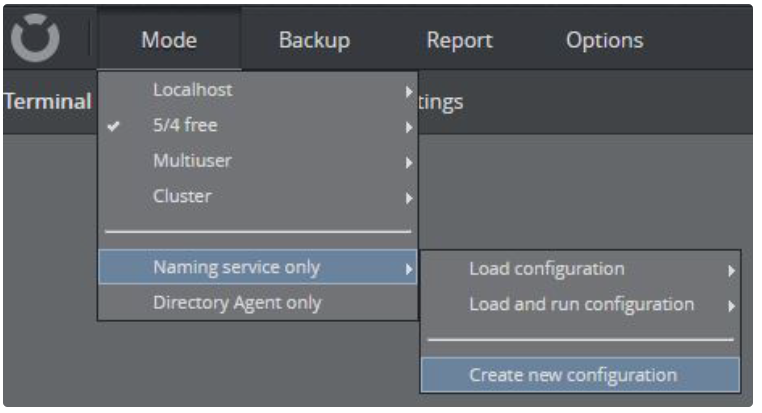Click the Vizrt circular logo icon
This screenshot has height=413, width=762.
[35, 38]
